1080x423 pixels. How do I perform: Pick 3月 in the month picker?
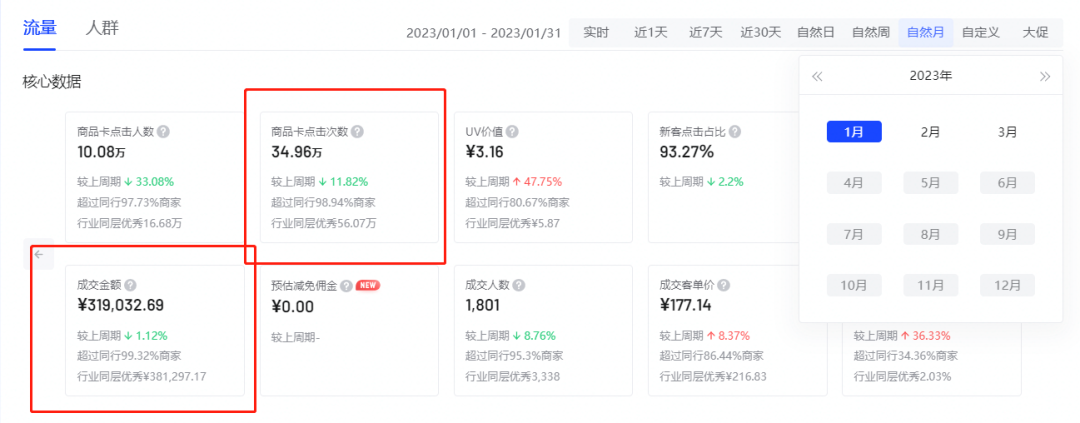point(1008,132)
